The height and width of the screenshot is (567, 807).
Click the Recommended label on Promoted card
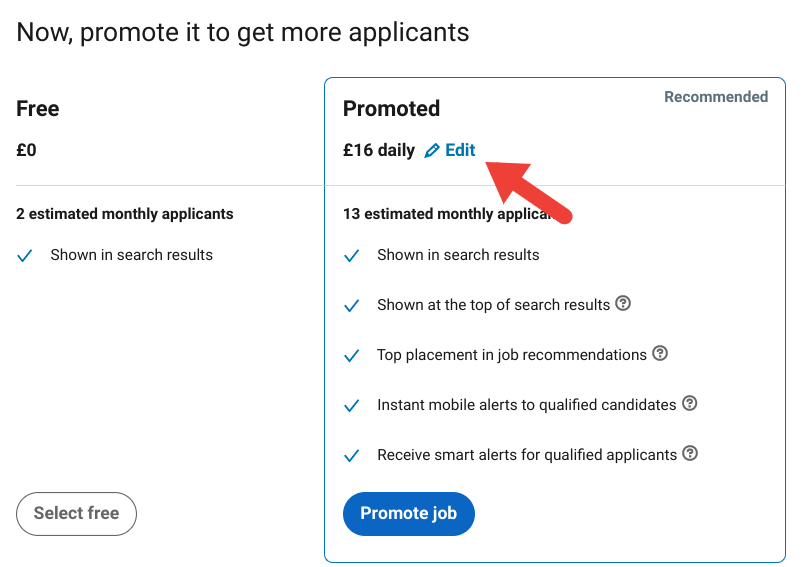click(x=716, y=97)
